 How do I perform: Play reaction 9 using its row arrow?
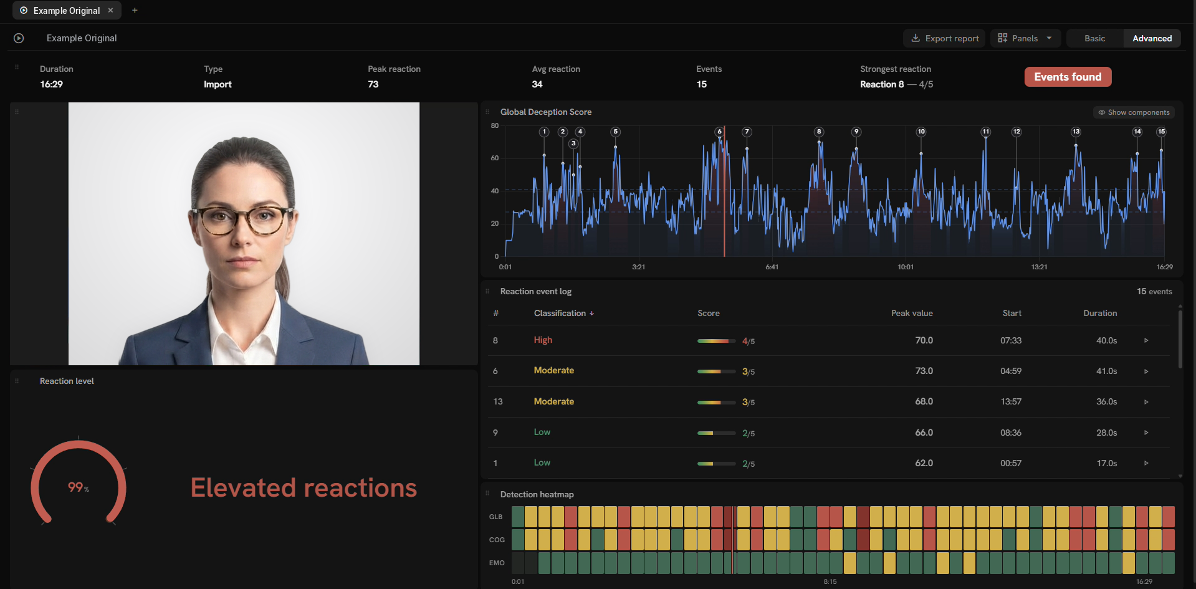tap(1146, 433)
